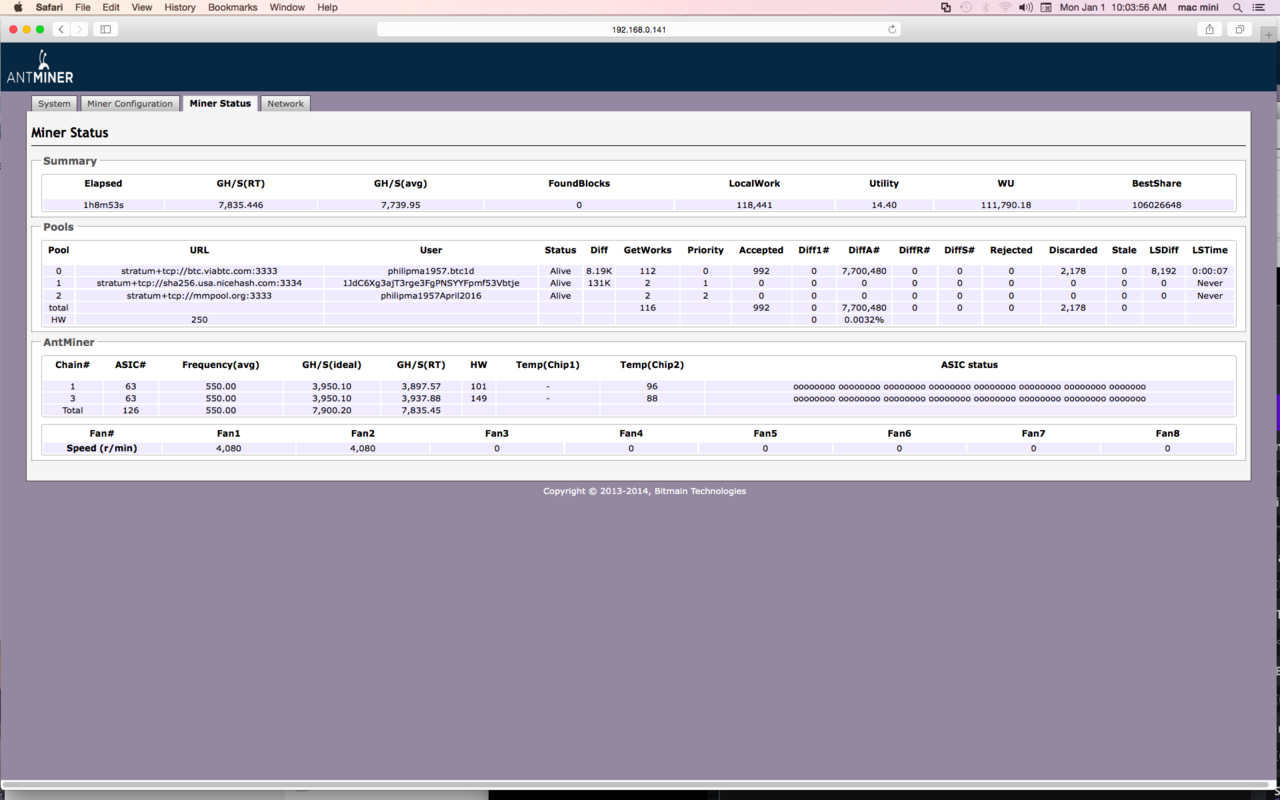Switch to the System tab
The width and height of the screenshot is (1280, 800).
(x=54, y=104)
